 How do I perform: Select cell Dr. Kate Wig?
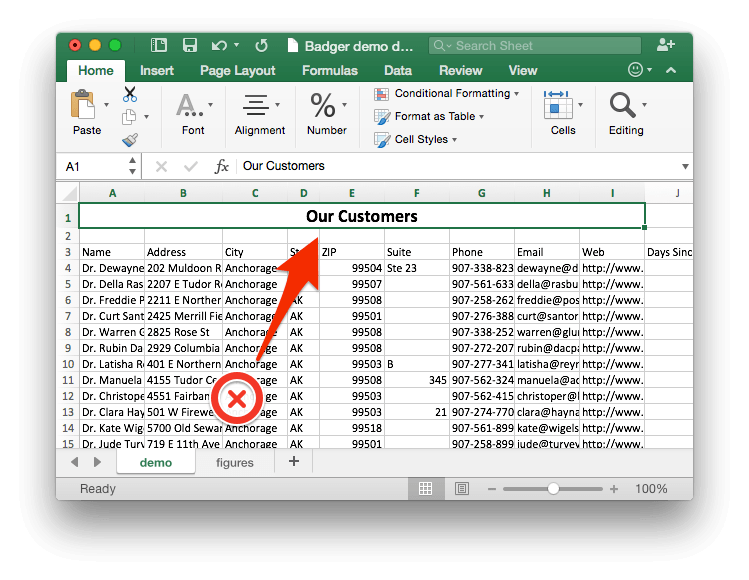[112, 428]
